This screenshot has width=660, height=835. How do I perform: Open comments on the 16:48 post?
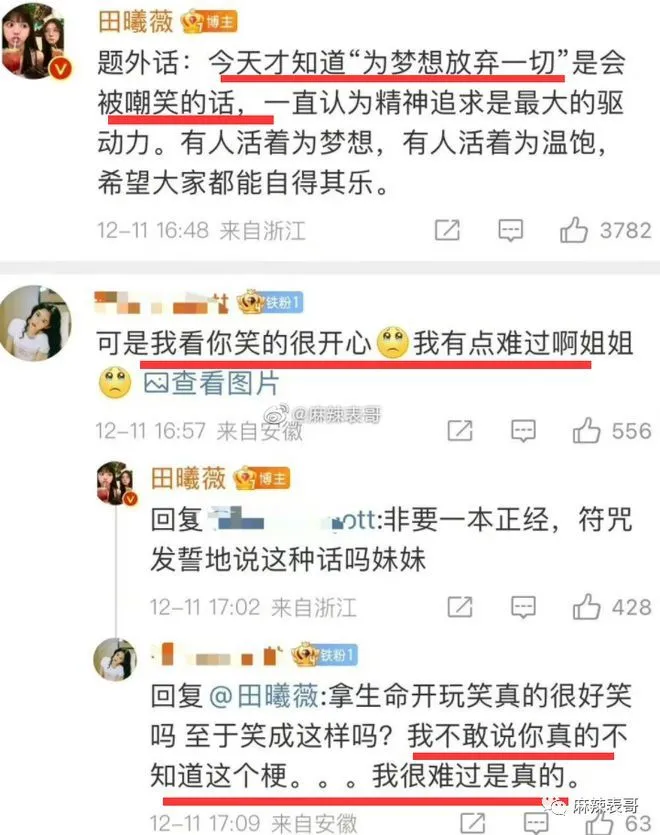510,231
